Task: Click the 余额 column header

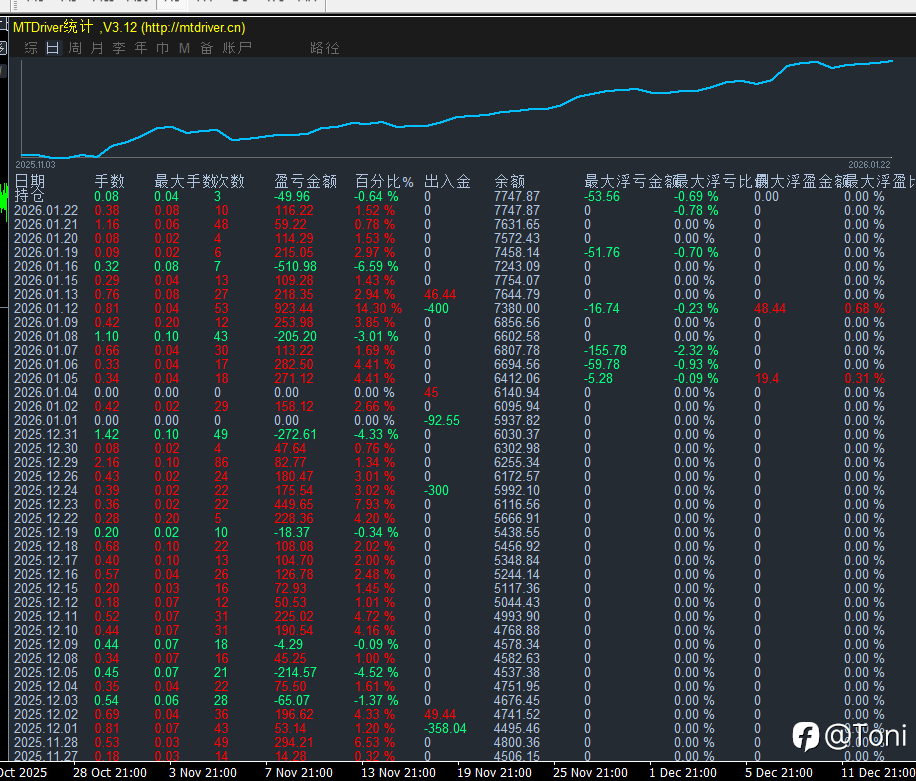Action: 510,181
